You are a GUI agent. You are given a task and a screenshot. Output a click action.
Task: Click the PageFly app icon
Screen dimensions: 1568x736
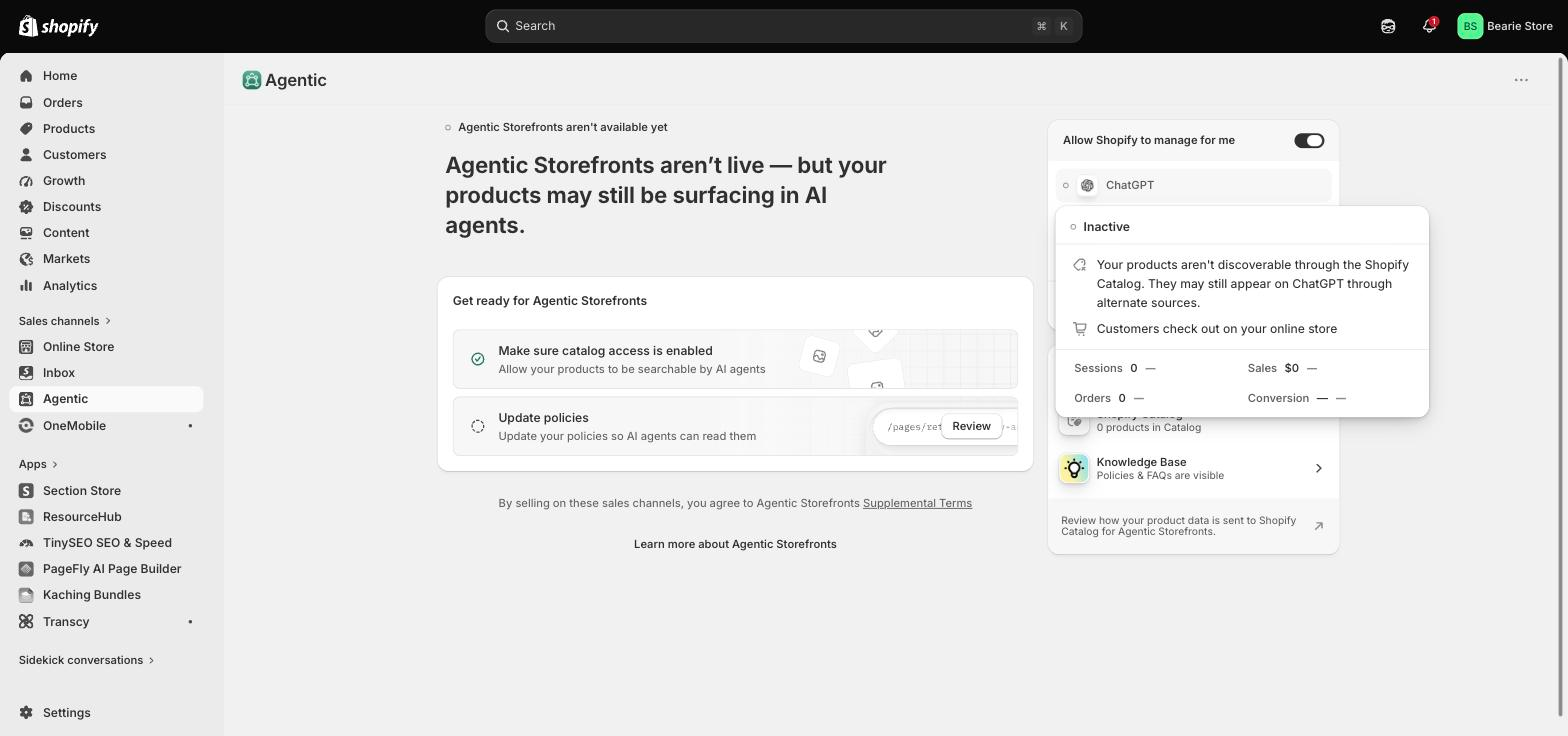pos(26,568)
